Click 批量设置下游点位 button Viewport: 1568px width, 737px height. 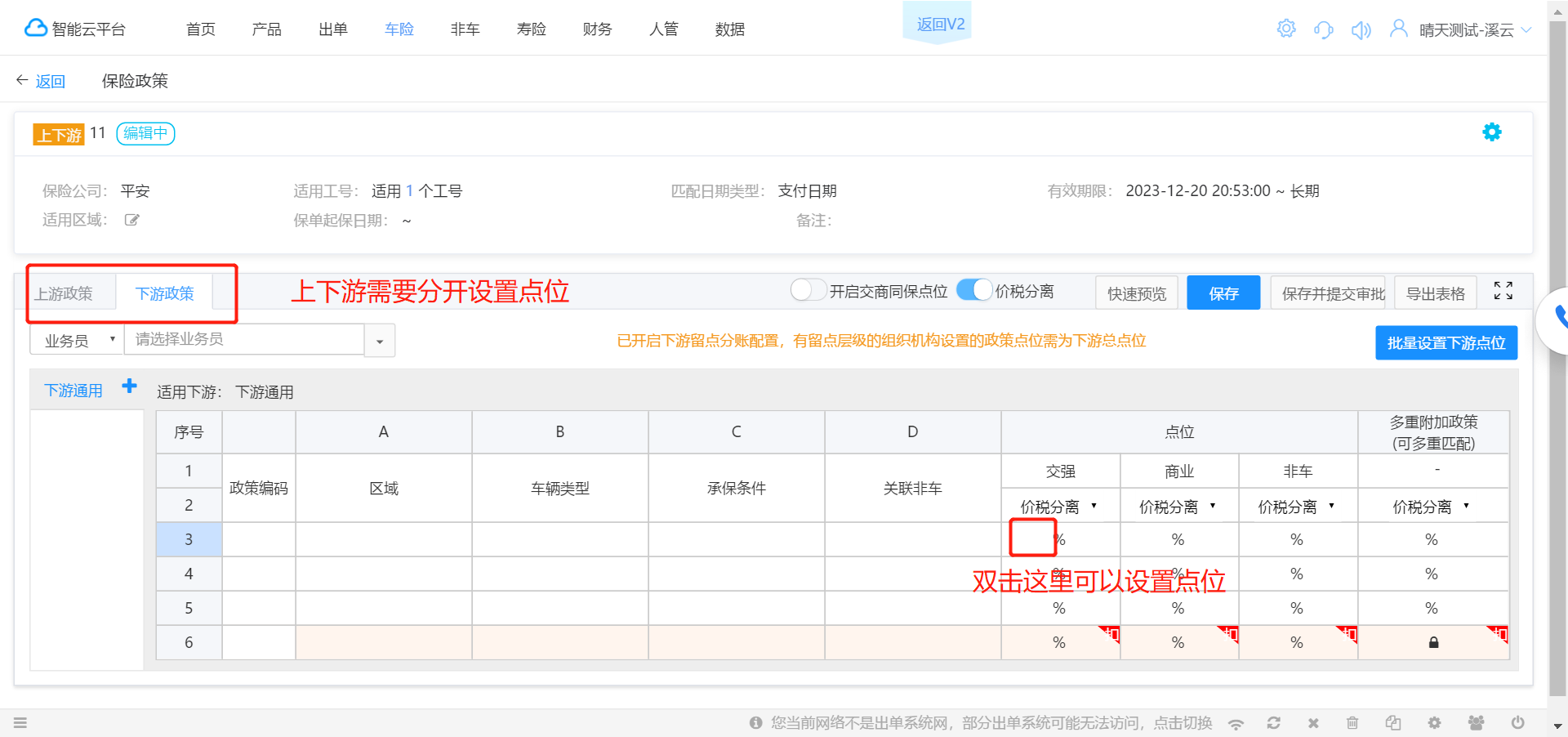point(1446,343)
